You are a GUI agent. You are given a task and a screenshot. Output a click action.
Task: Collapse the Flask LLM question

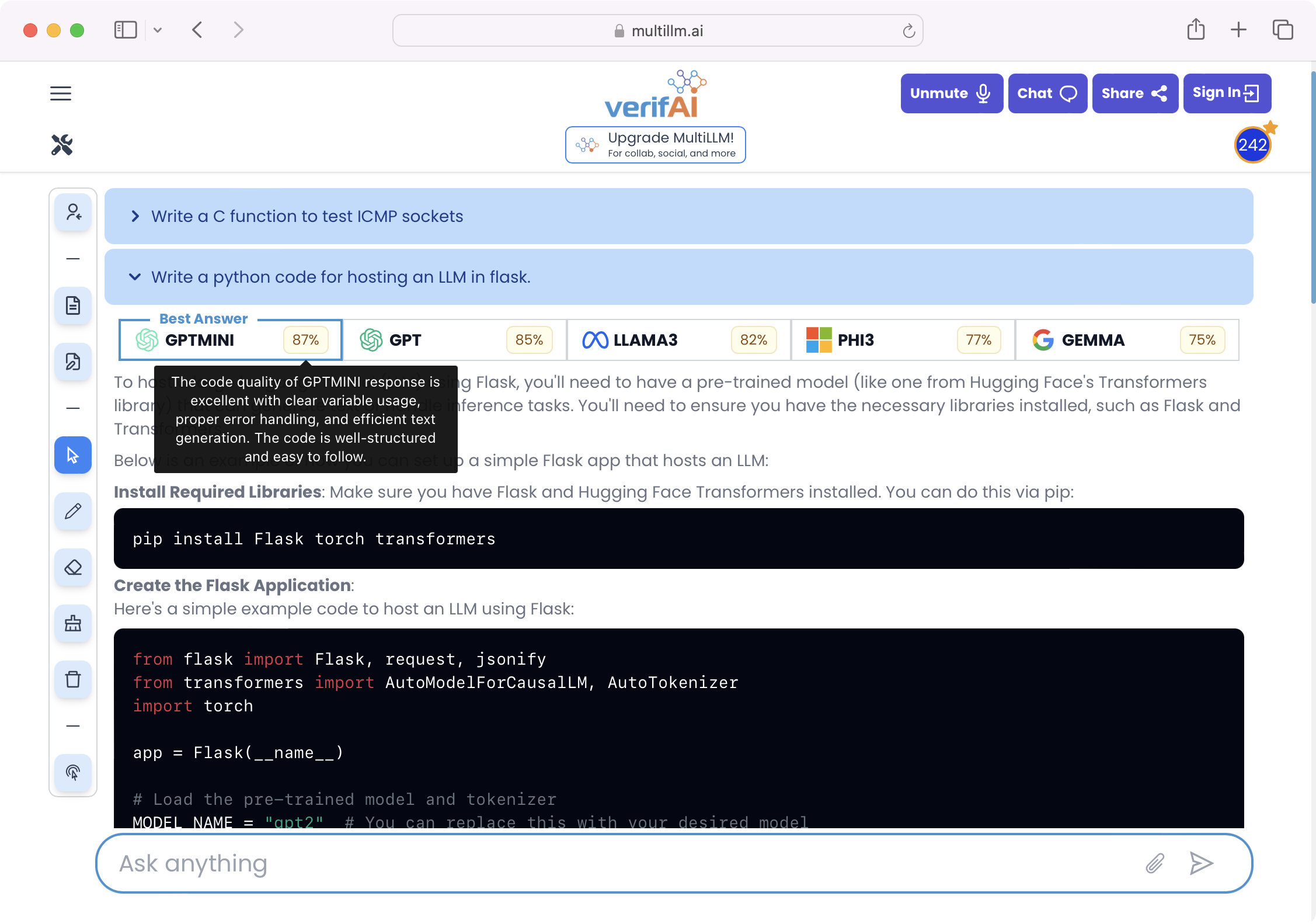point(136,277)
